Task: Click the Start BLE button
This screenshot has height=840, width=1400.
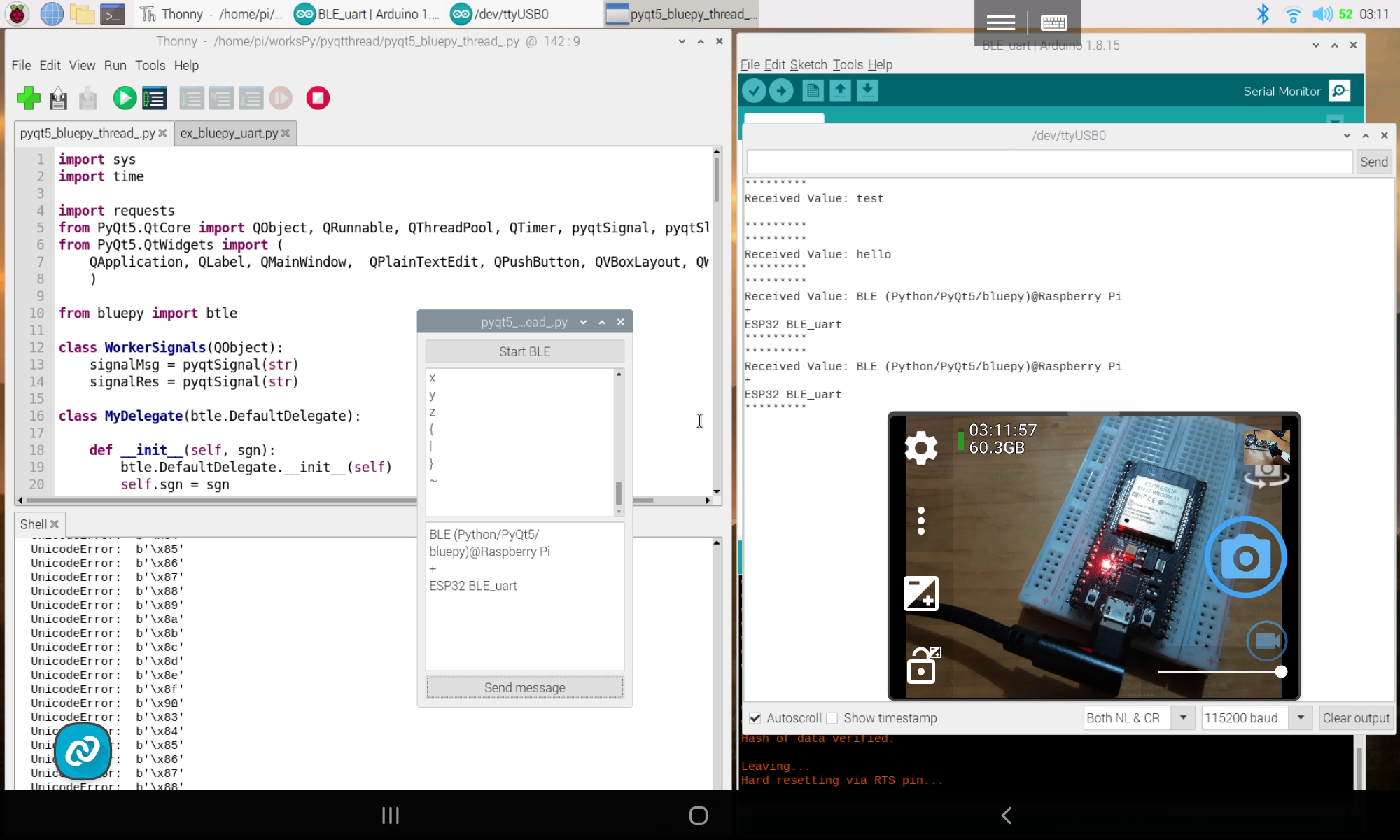Action: (x=524, y=351)
